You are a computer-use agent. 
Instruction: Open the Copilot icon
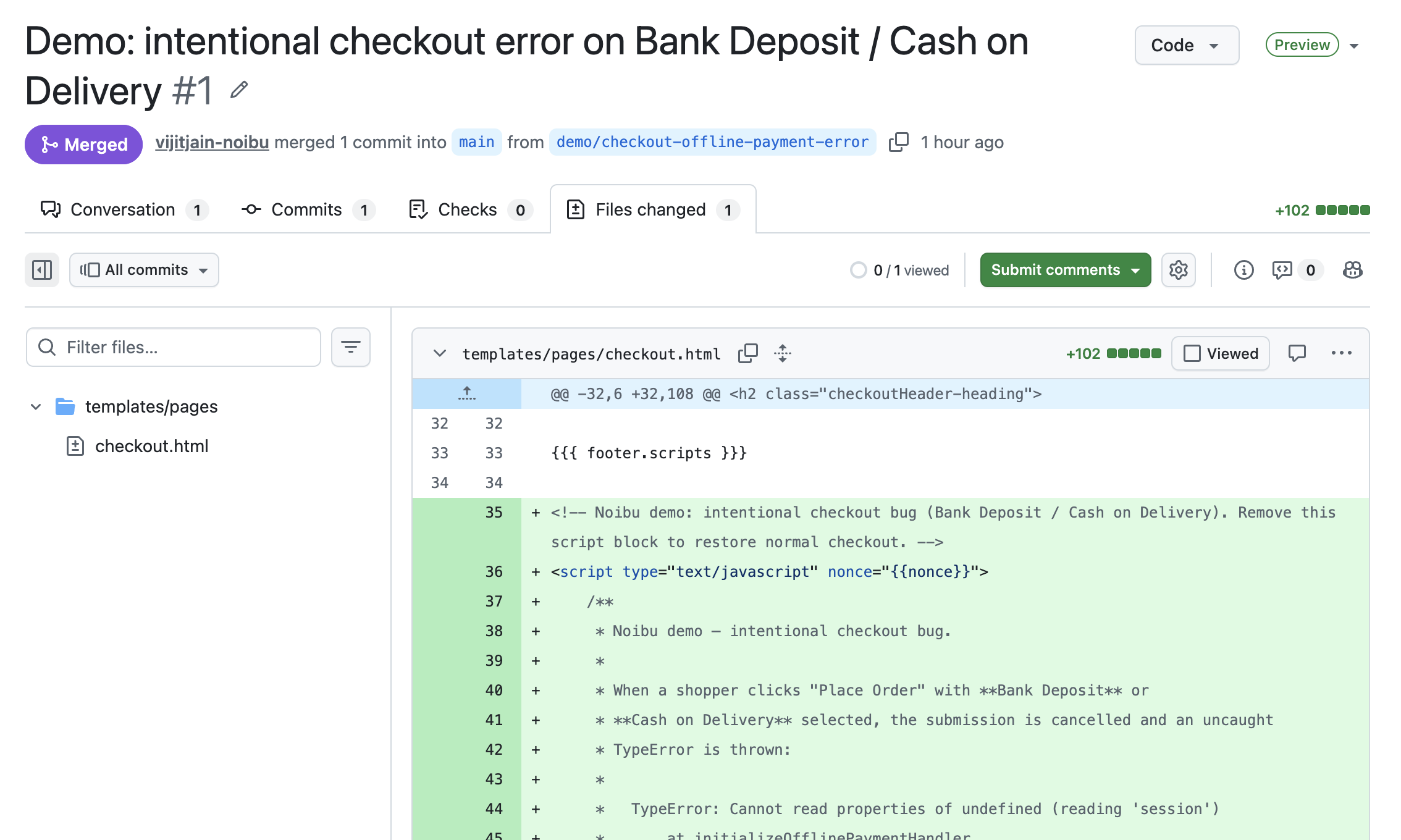tap(1352, 270)
